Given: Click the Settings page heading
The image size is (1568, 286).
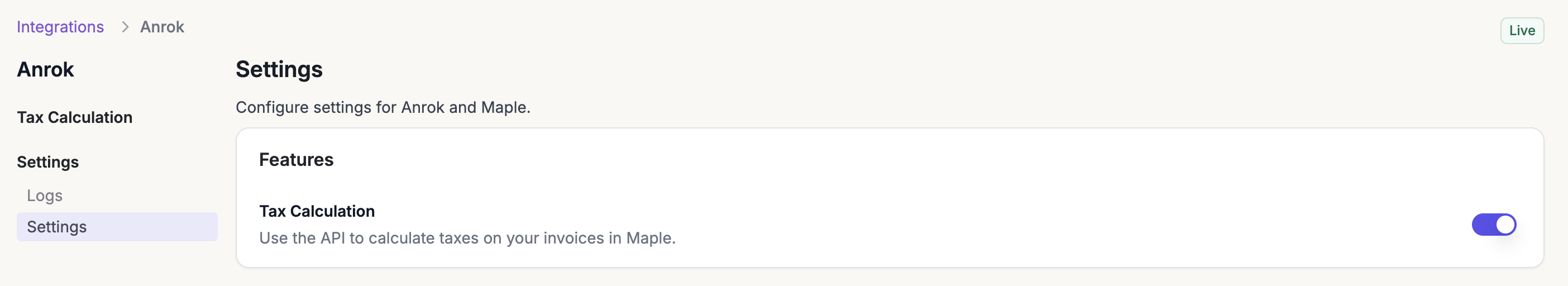Looking at the screenshot, I should click(x=279, y=69).
